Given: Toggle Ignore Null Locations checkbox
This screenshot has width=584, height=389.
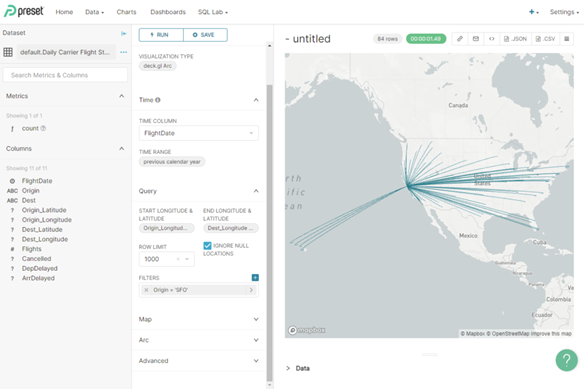Looking at the screenshot, I should pos(207,246).
